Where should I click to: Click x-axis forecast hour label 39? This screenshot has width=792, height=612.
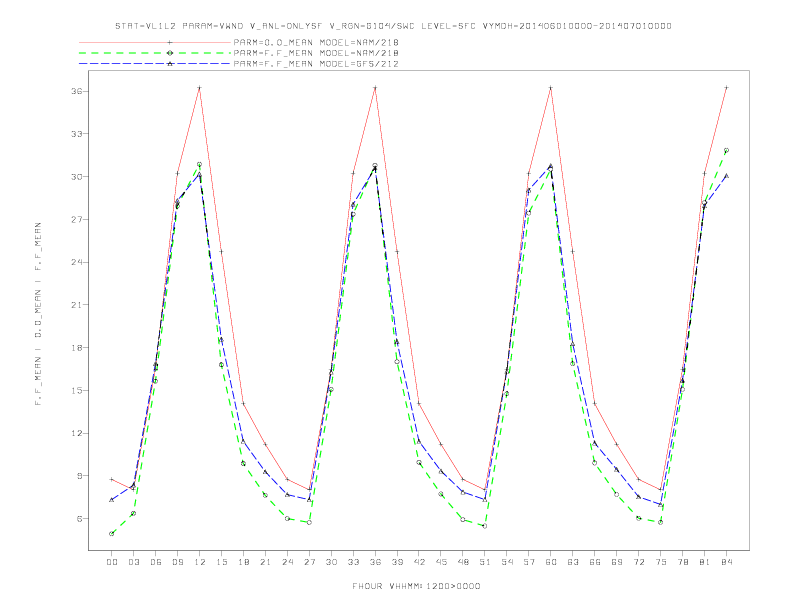click(x=397, y=562)
